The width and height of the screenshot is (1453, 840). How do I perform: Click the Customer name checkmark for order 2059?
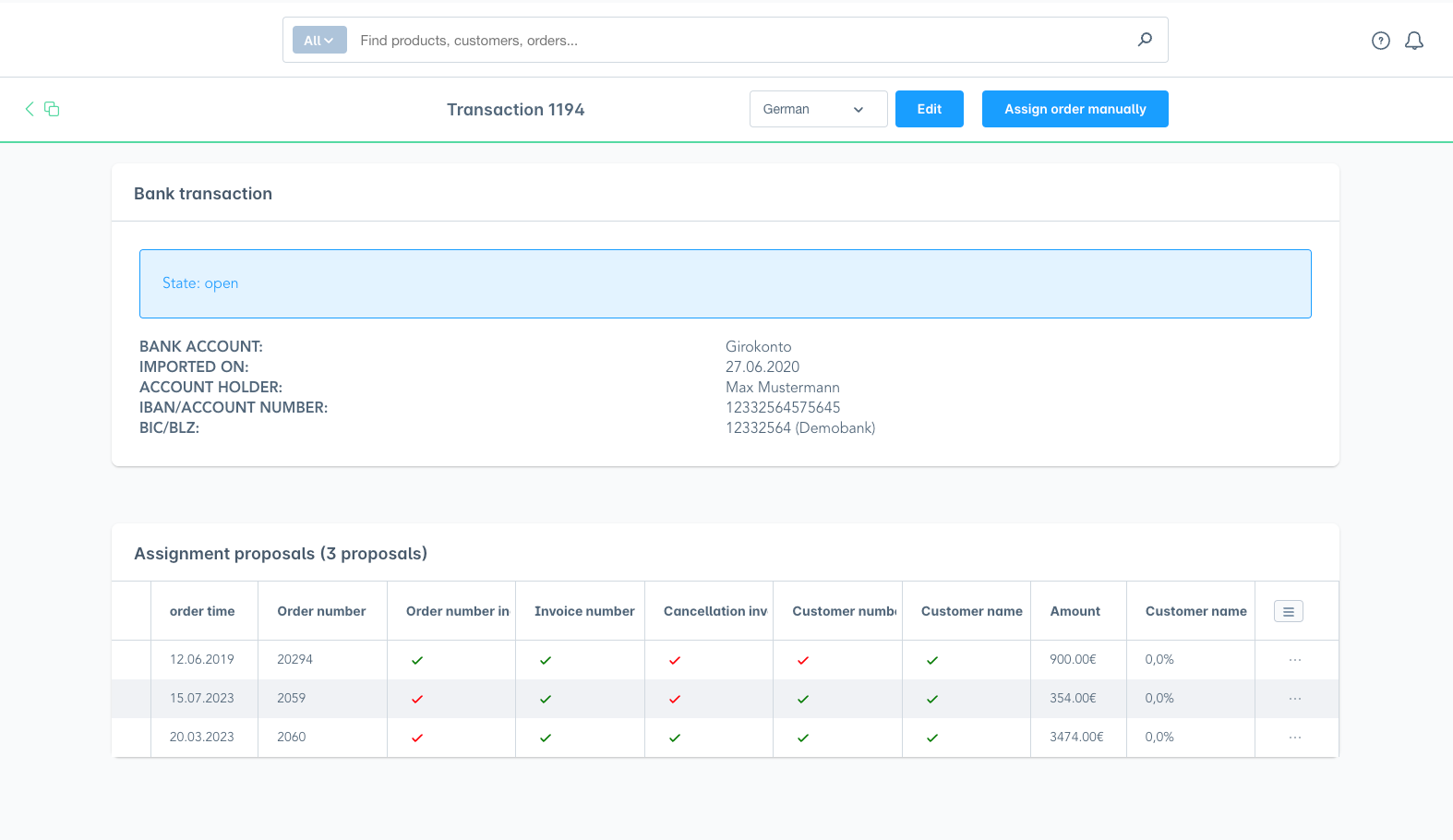pyautogui.click(x=932, y=699)
